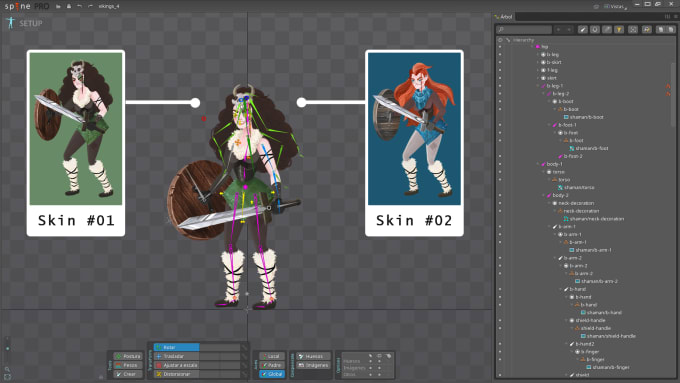Toggle Imágenes compensation
The image size is (680, 383).
tap(313, 365)
